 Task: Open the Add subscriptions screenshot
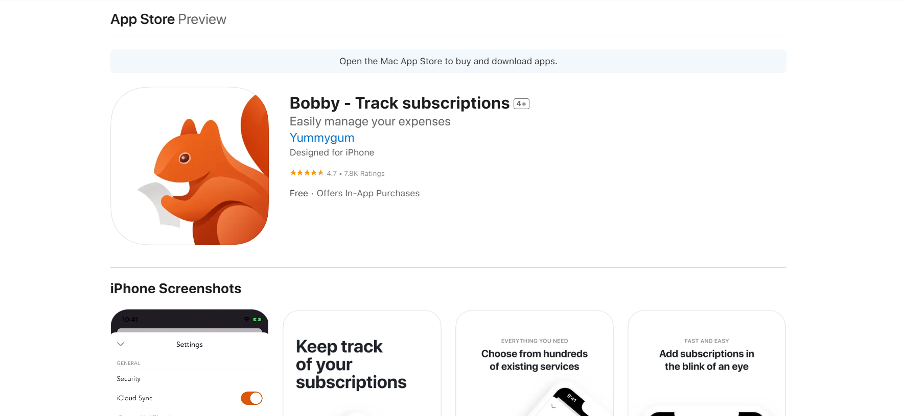706,364
